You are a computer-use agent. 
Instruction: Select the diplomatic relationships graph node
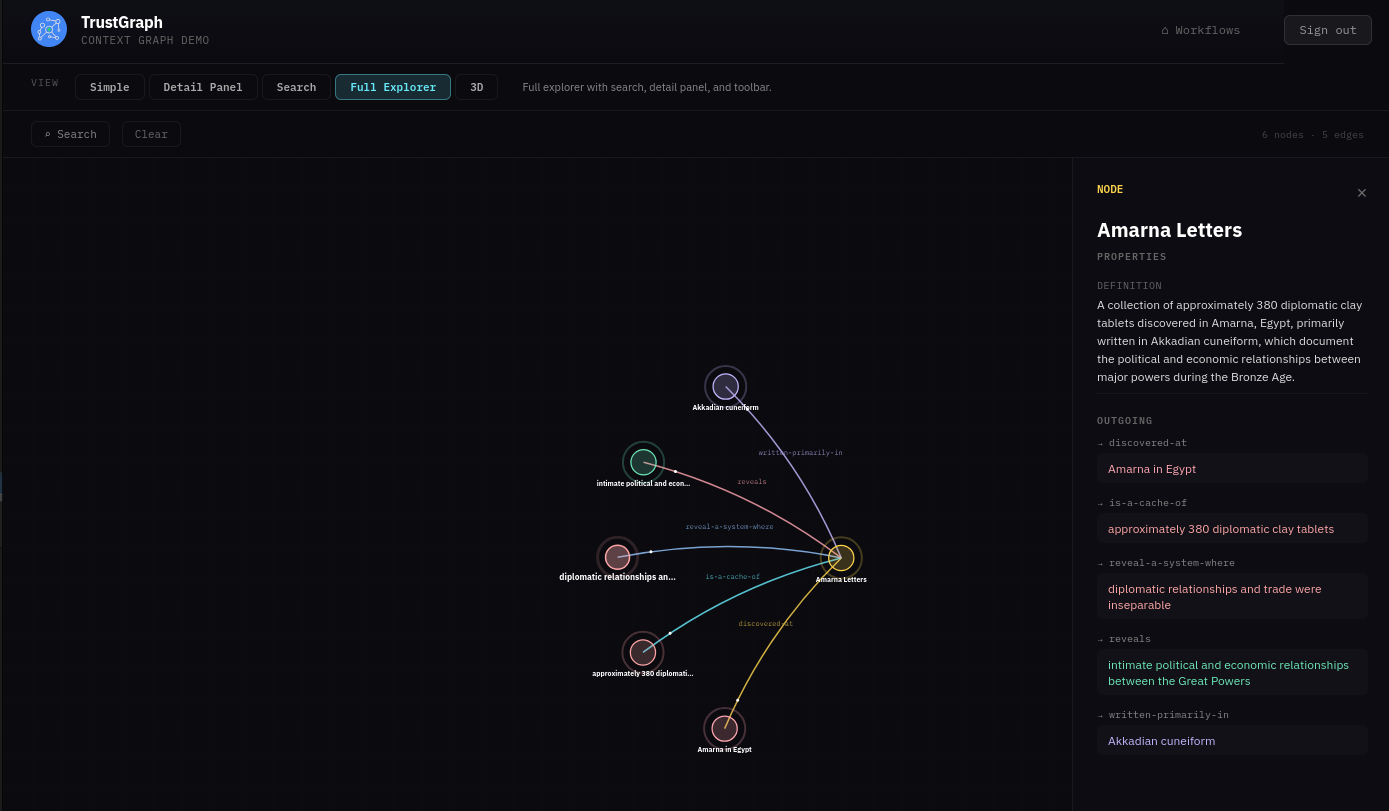[617, 557]
